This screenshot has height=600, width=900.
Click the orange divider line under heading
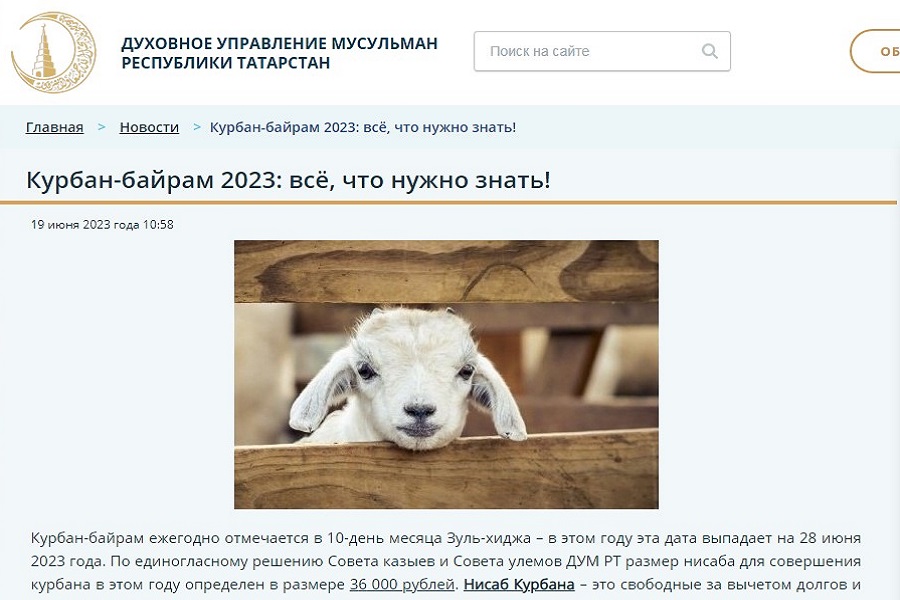tap(448, 203)
